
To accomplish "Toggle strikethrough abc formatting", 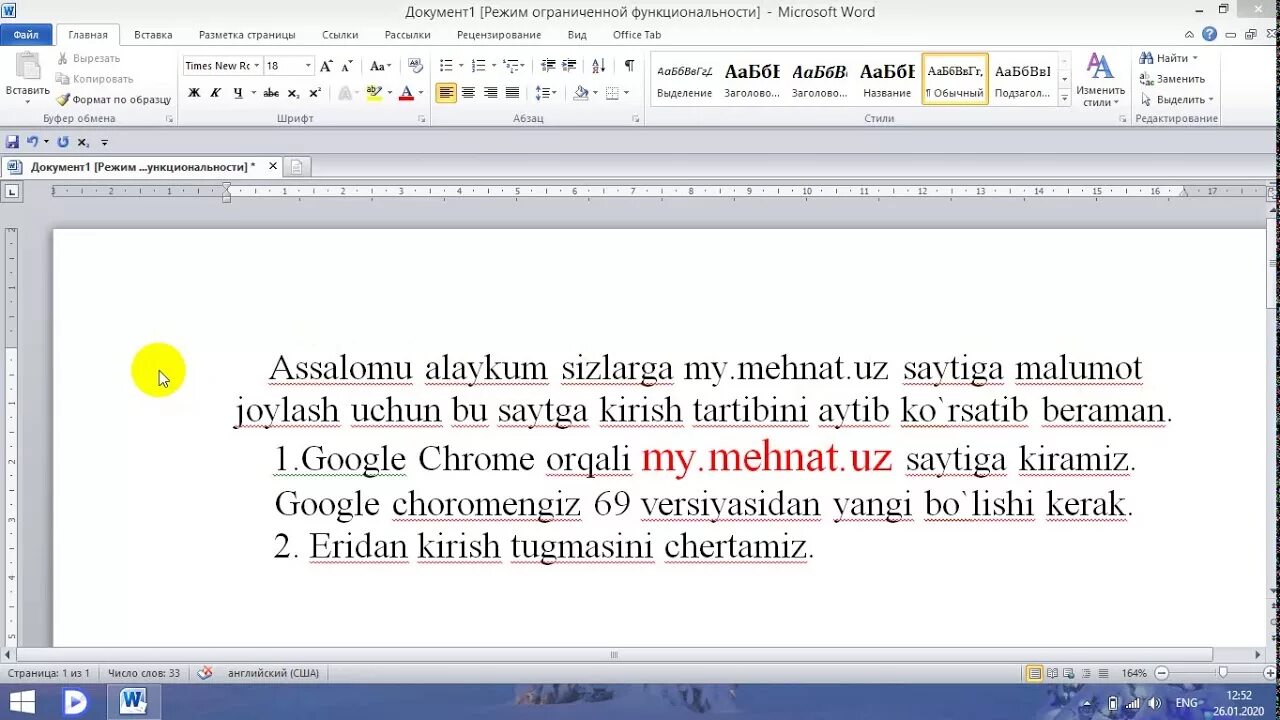I will tap(271, 93).
